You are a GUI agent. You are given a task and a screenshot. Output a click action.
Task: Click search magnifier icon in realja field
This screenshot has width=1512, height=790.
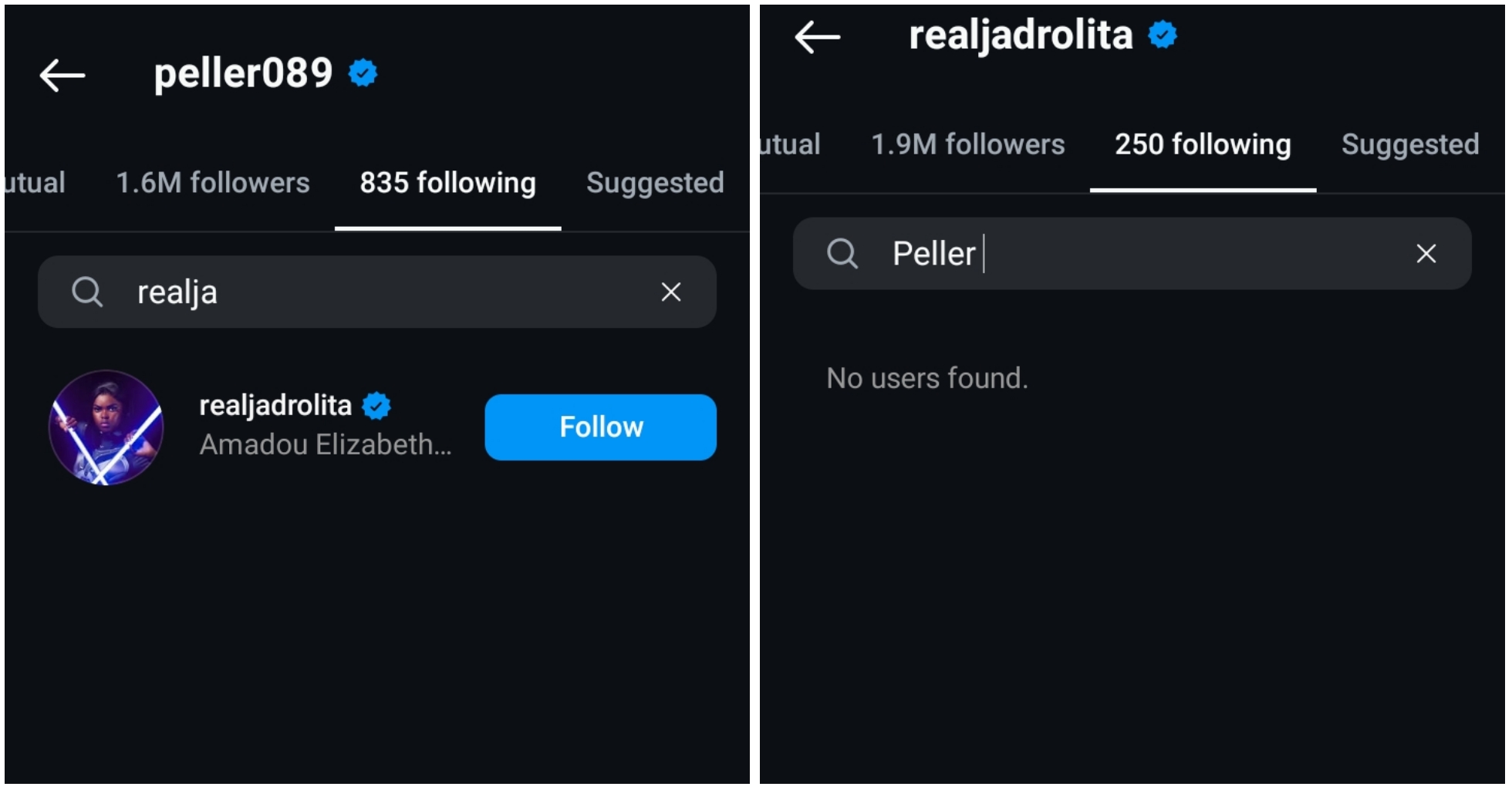pos(87,292)
